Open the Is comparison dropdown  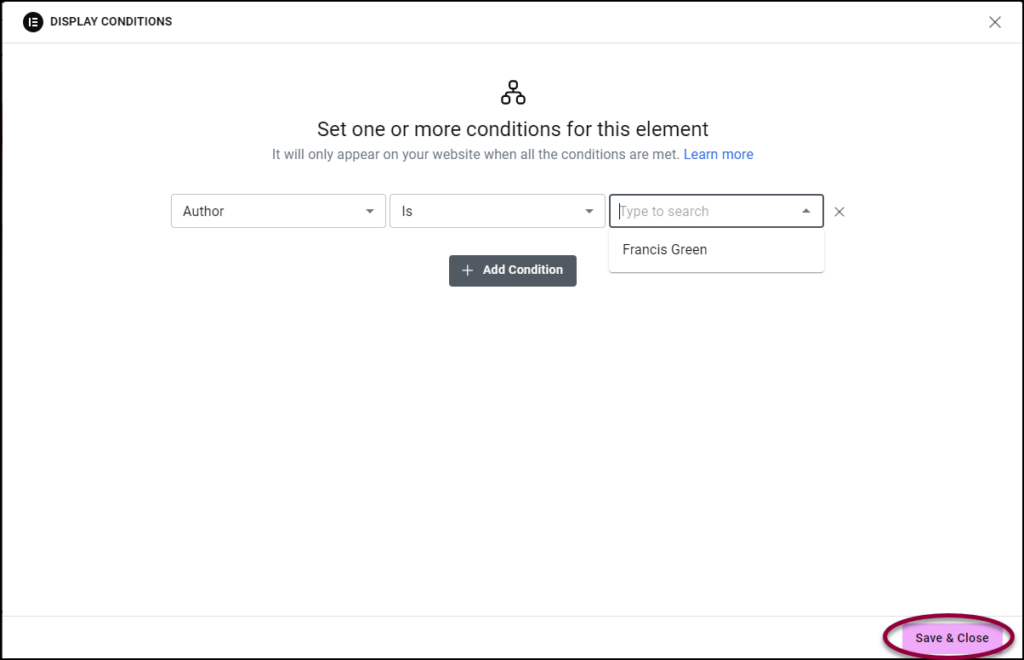click(497, 211)
